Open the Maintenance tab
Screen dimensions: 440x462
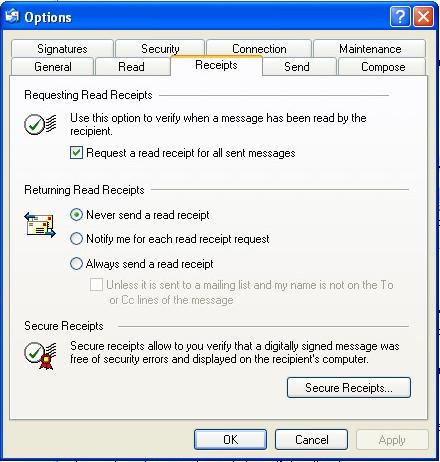click(370, 49)
